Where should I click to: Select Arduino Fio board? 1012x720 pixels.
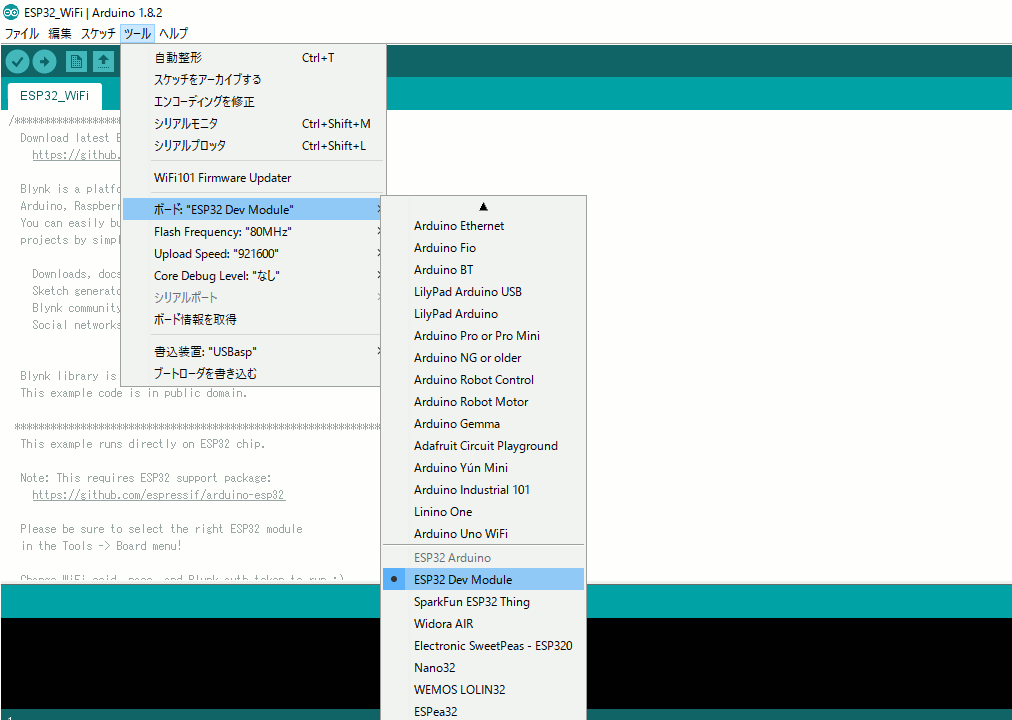(483, 248)
